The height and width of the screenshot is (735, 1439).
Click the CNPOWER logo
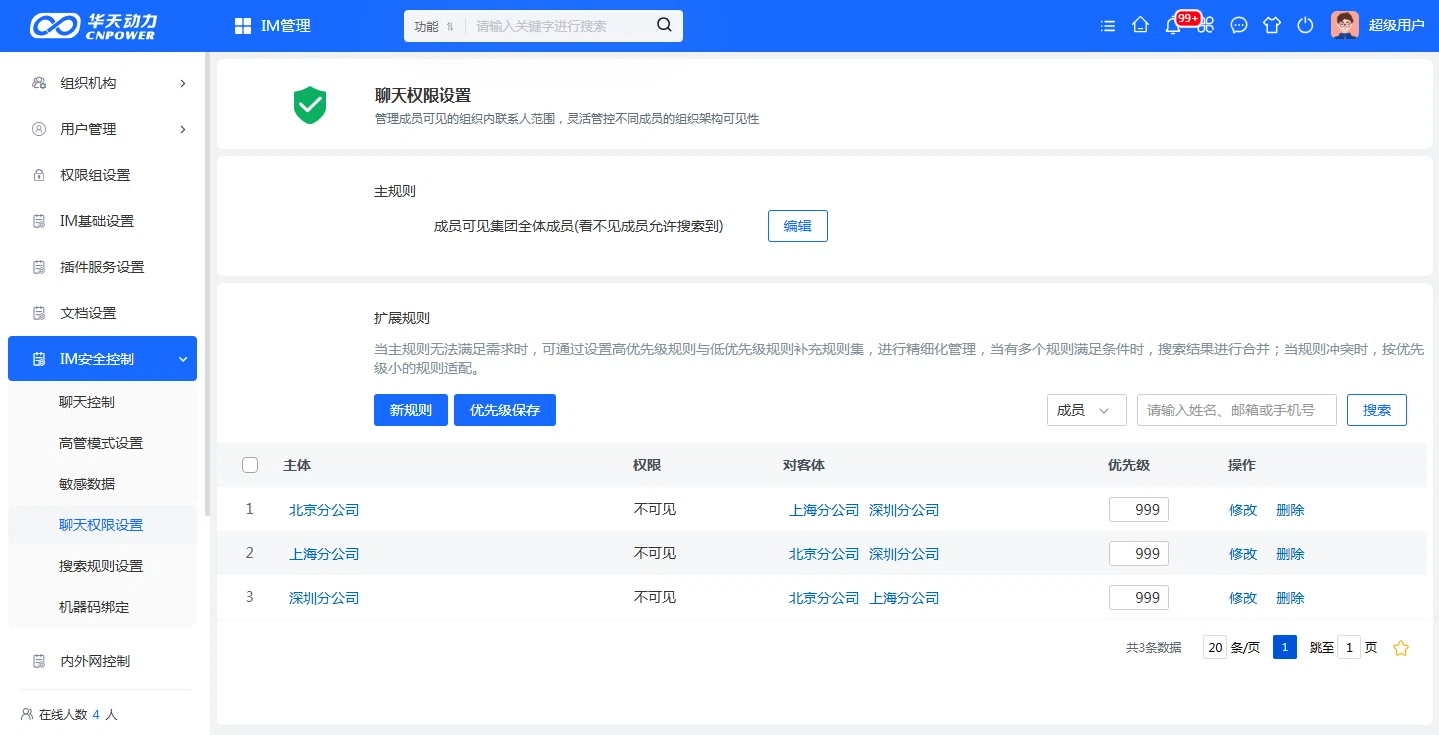[x=94, y=26]
